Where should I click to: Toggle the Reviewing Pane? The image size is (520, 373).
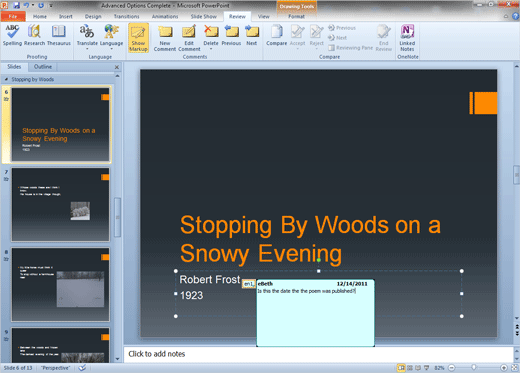[351, 48]
